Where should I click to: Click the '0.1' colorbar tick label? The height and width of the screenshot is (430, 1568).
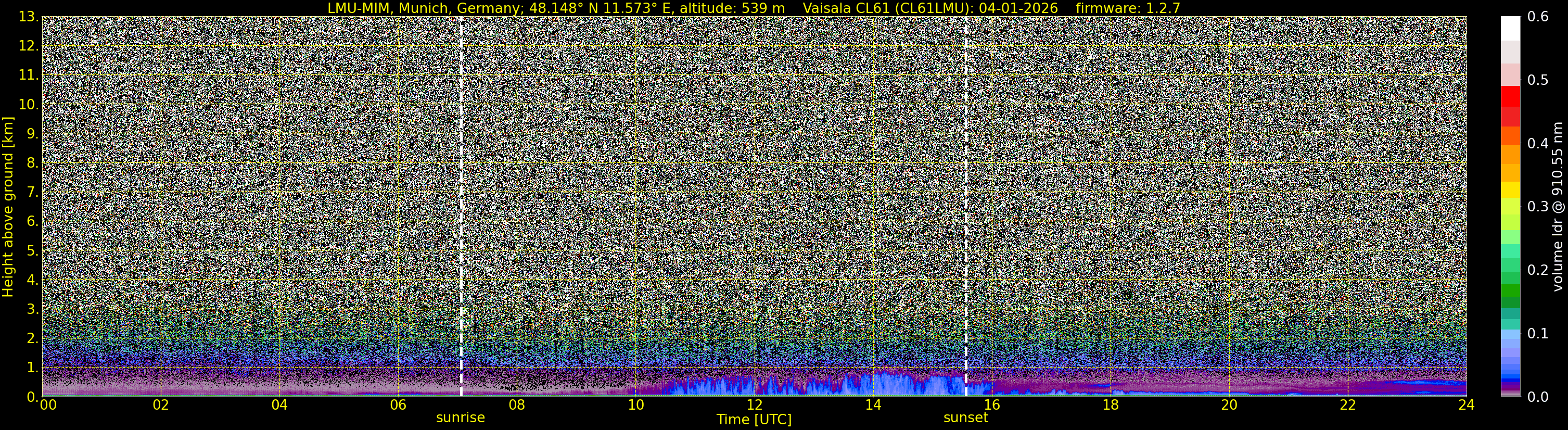tap(1538, 334)
